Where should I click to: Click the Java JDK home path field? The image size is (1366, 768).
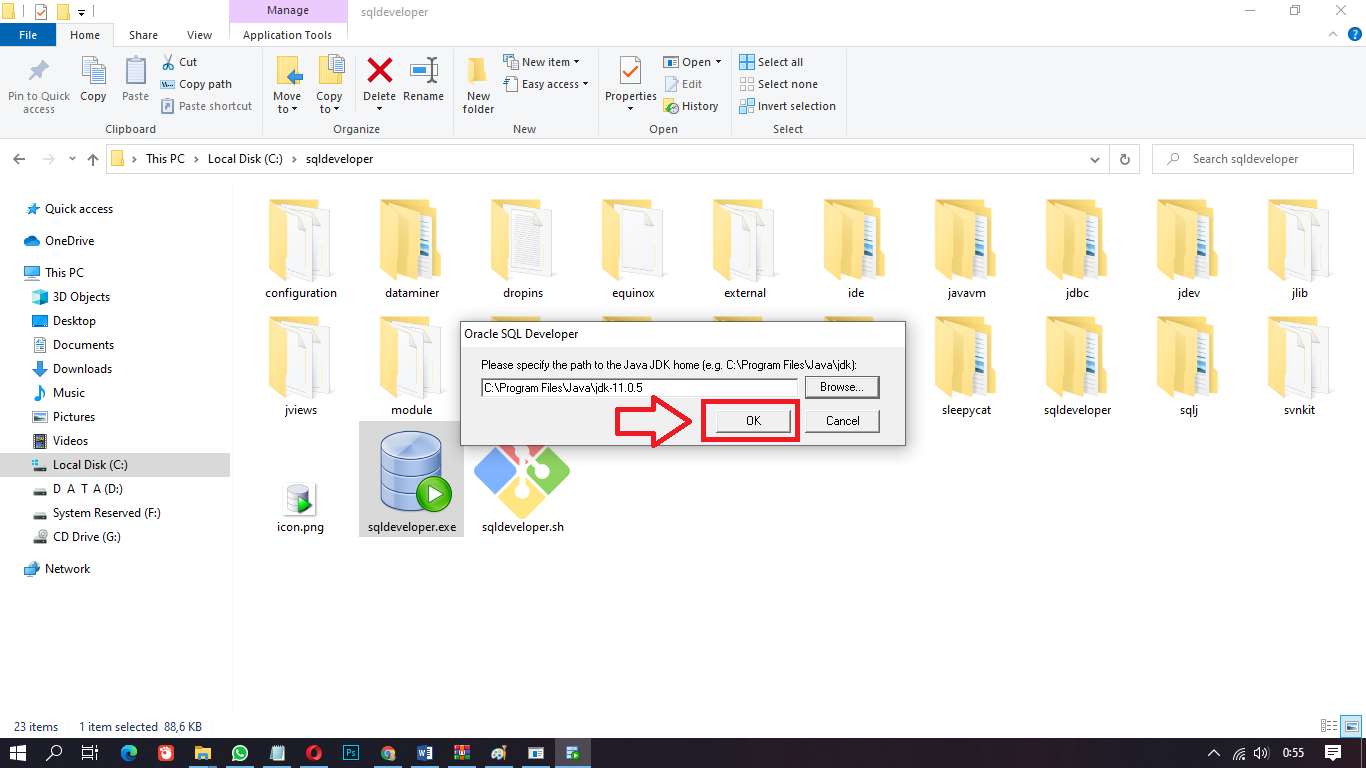pyautogui.click(x=638, y=387)
